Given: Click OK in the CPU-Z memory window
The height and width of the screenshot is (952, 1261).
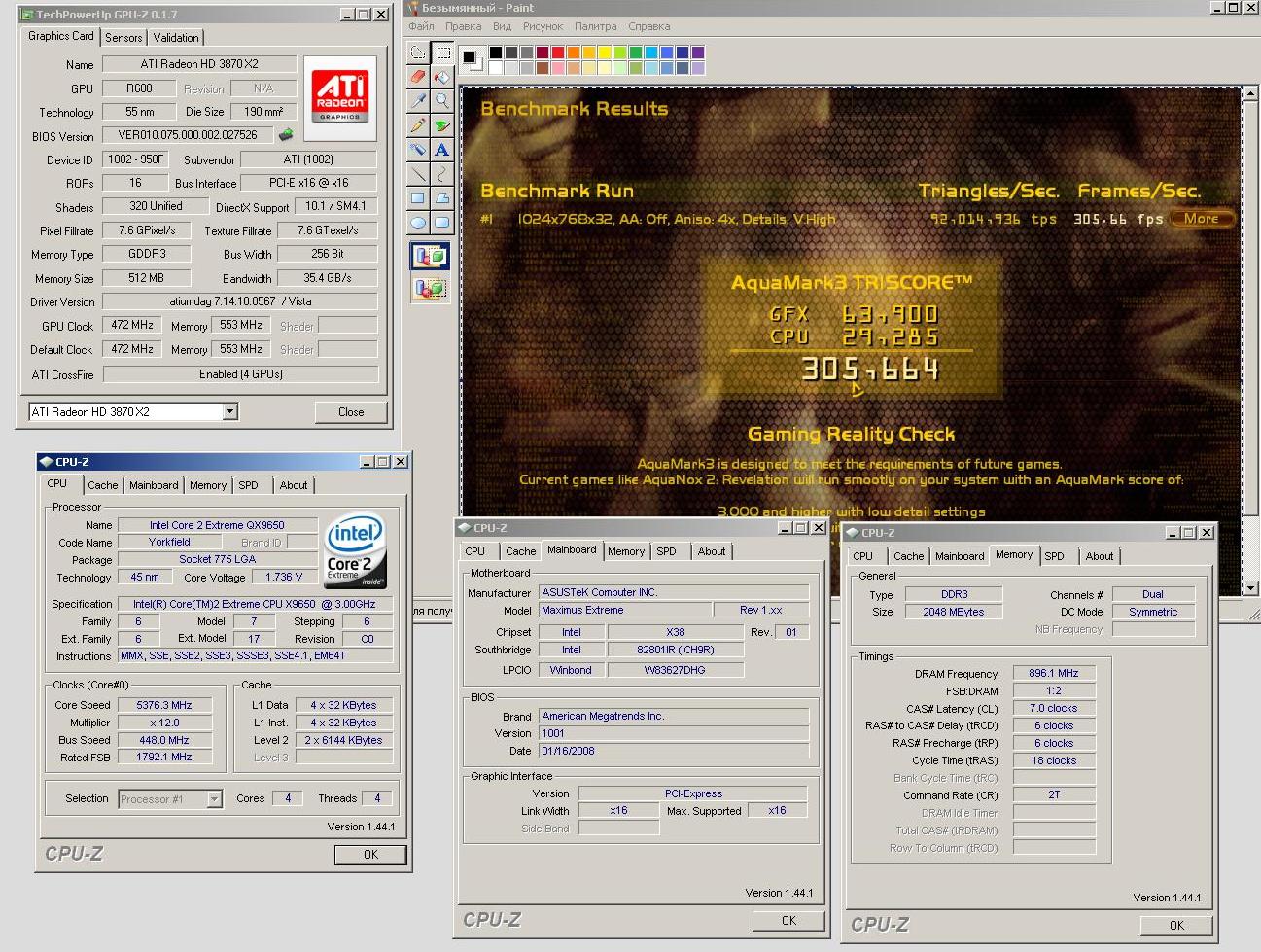Looking at the screenshot, I should 1176,926.
